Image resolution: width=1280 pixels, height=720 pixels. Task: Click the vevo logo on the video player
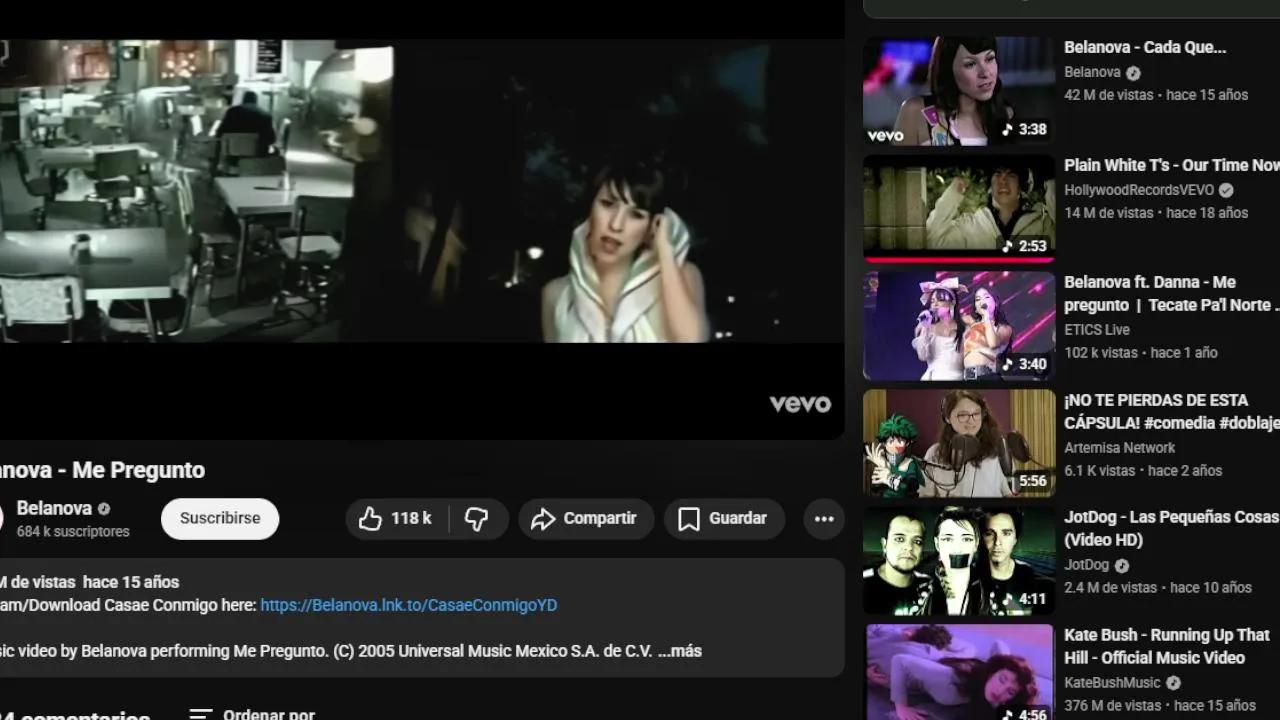click(800, 404)
